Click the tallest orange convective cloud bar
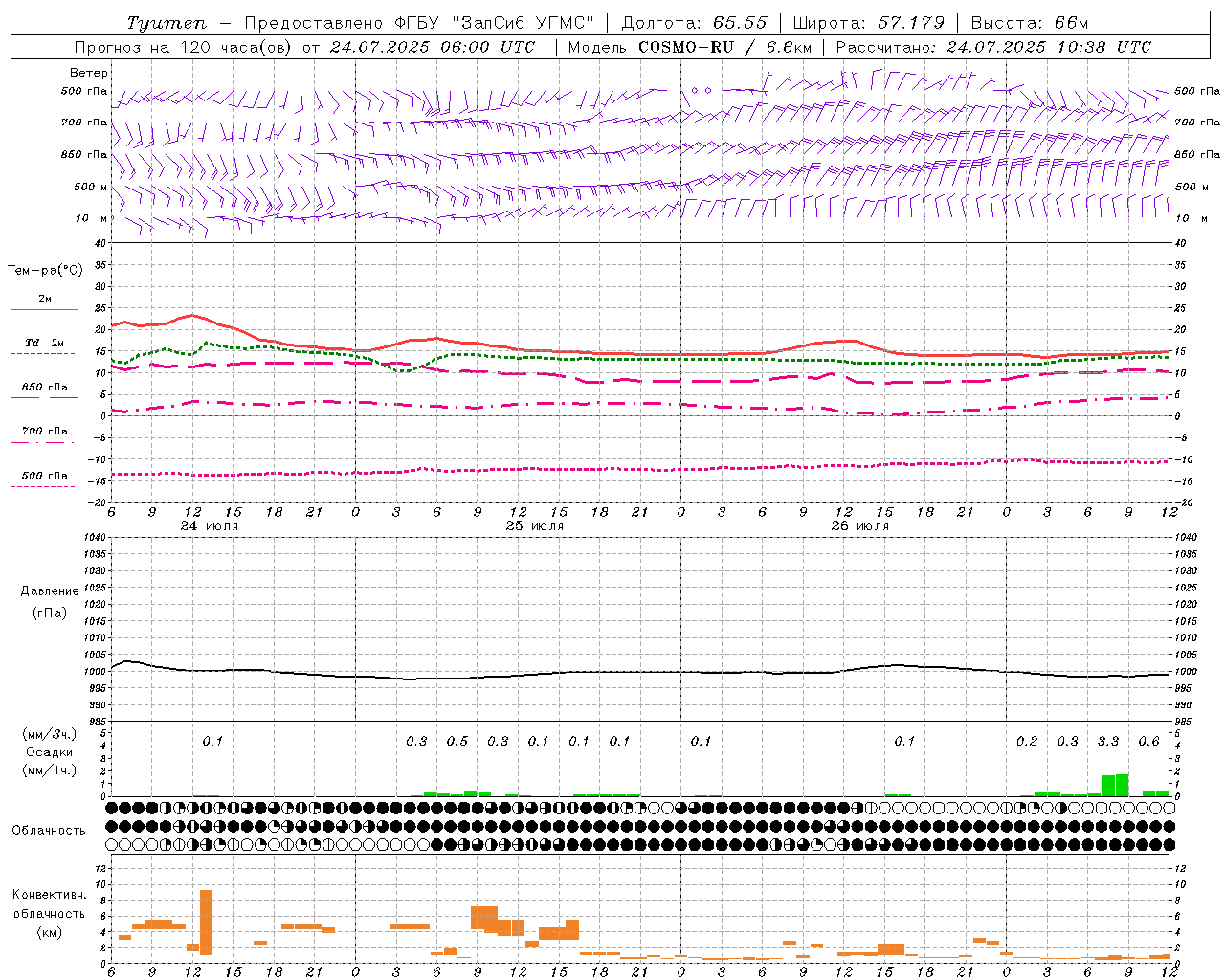This screenshot has width=1225, height=980. tap(206, 923)
